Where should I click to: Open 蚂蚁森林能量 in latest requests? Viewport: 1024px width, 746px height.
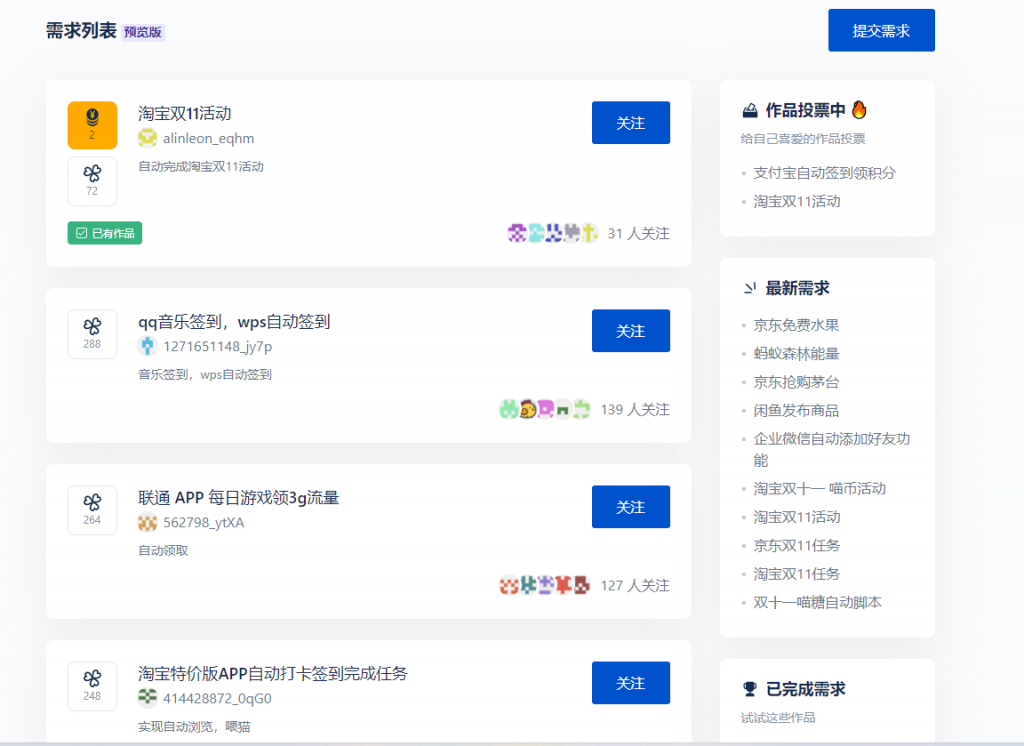pyautogui.click(x=796, y=353)
